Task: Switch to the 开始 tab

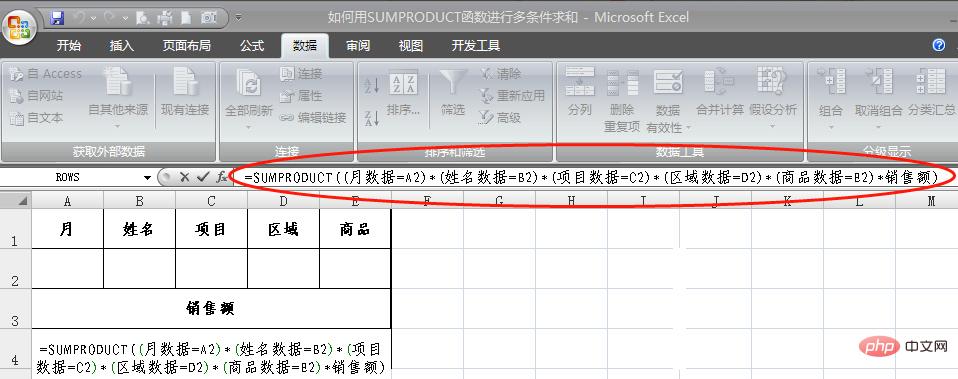Action: pos(68,46)
